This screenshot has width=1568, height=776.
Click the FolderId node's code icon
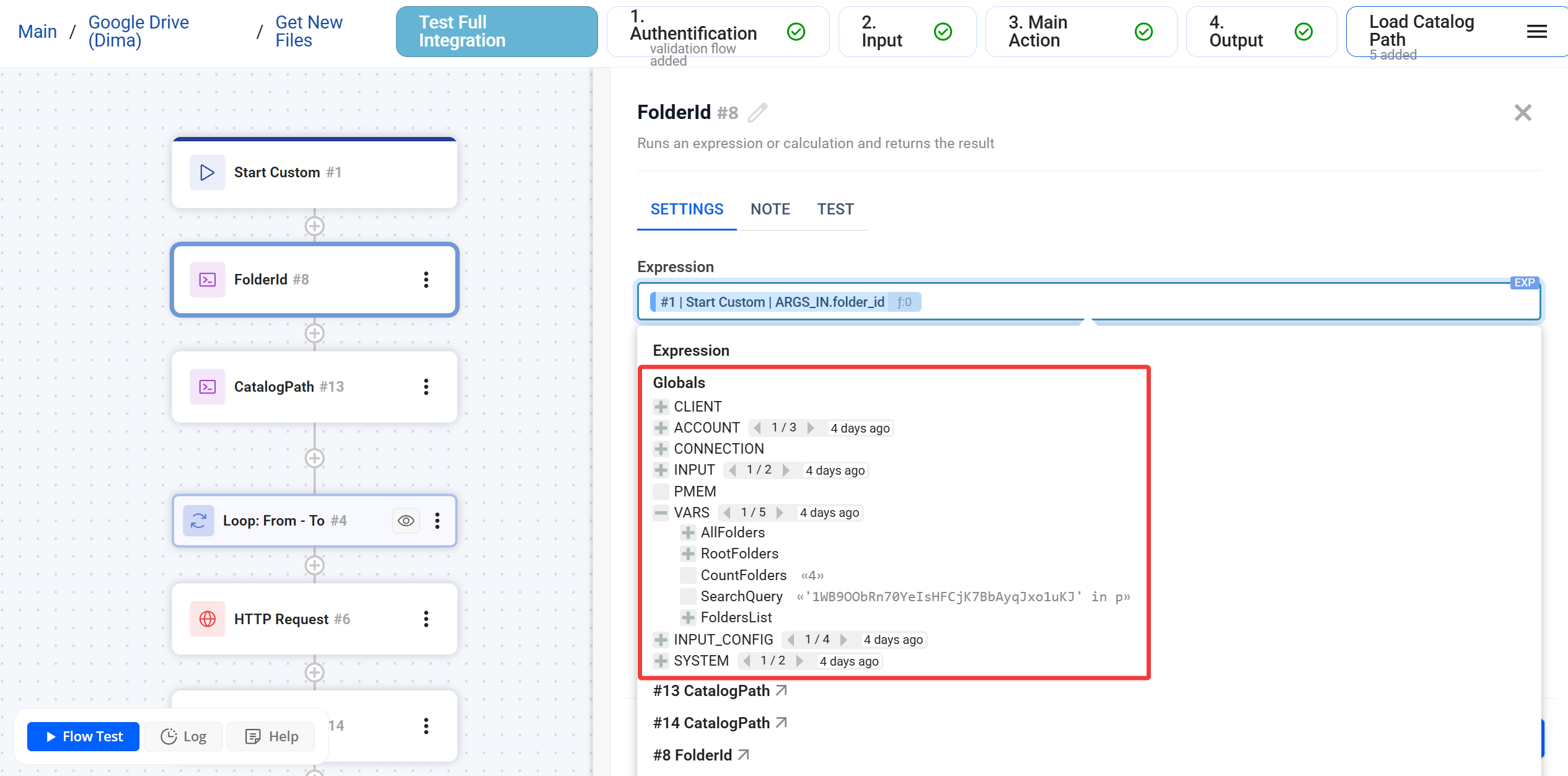[207, 280]
